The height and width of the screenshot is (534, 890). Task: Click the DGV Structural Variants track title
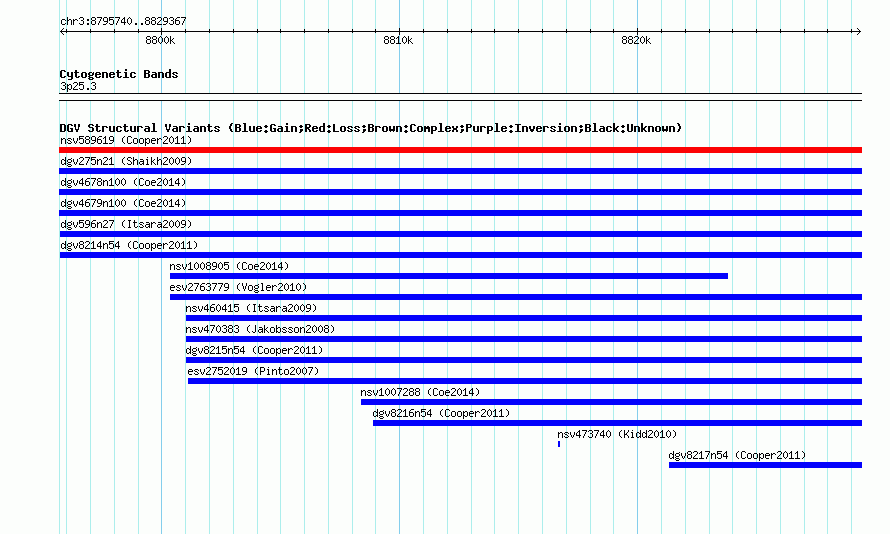[x=371, y=128]
